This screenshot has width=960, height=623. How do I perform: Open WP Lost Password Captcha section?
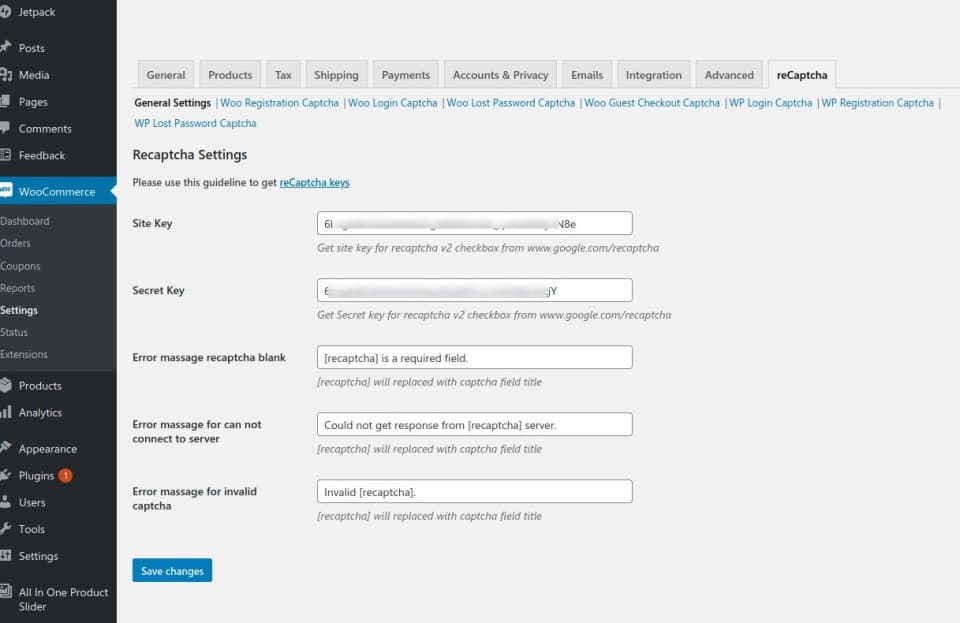[x=195, y=123]
